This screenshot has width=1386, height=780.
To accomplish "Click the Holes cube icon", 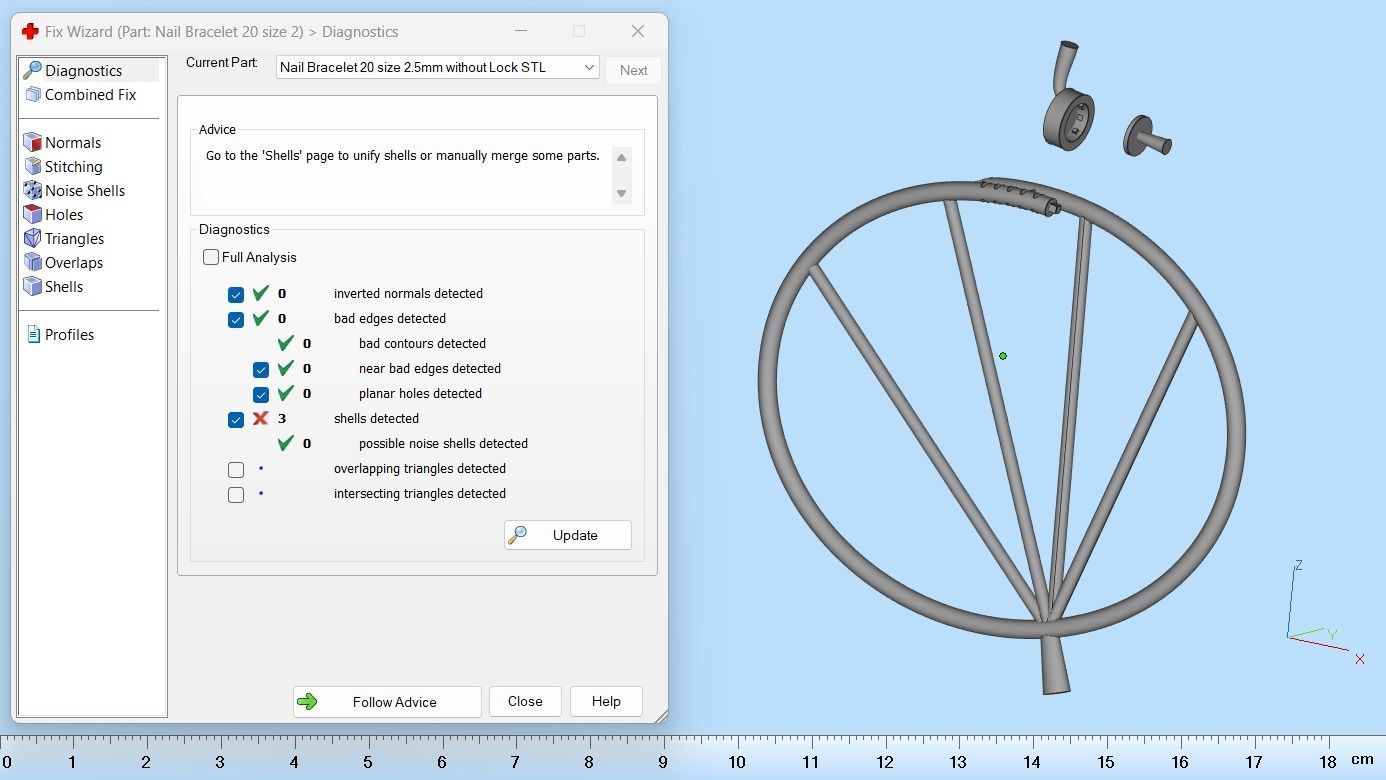I will [x=32, y=214].
